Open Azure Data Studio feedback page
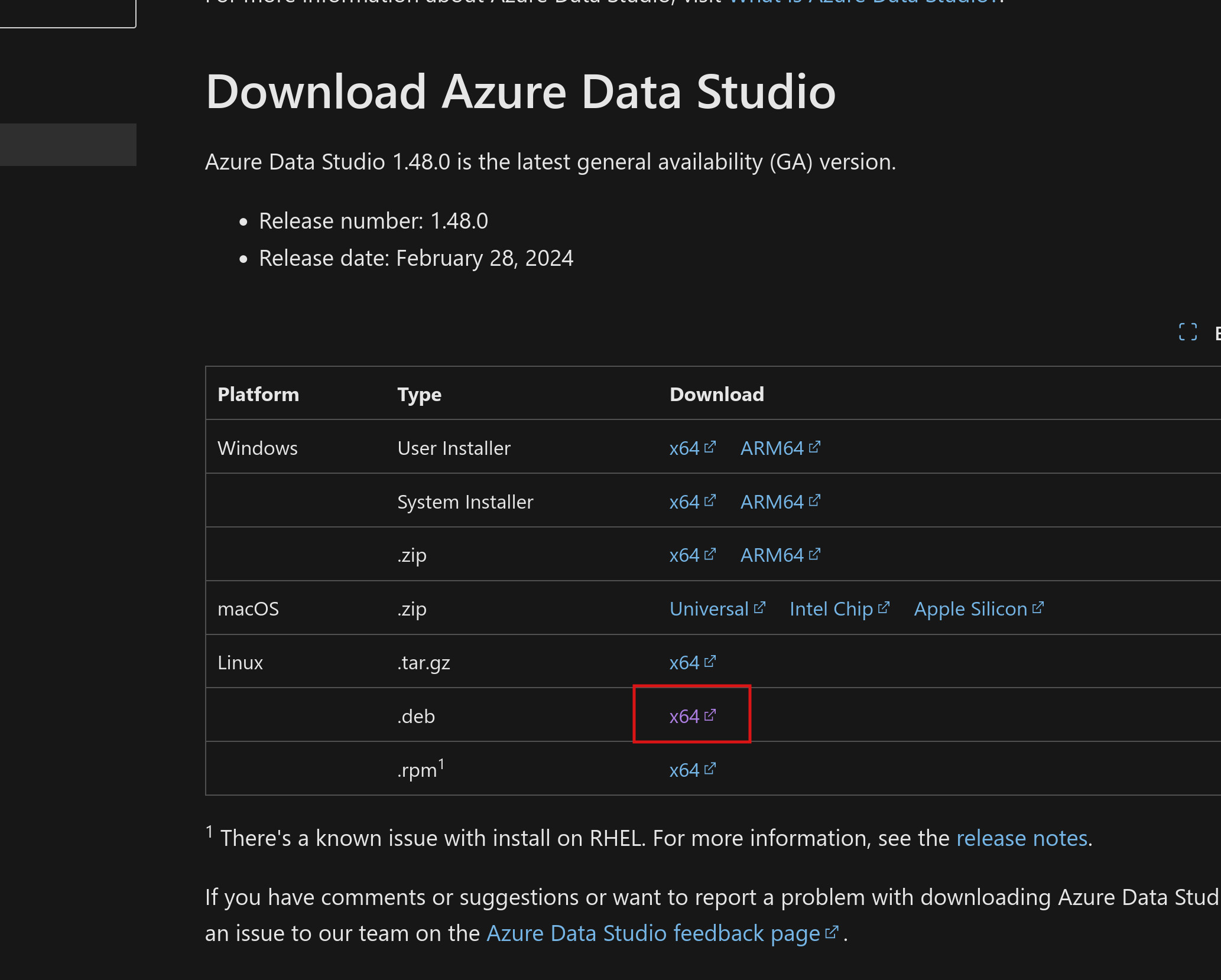The image size is (1221, 980). click(x=653, y=933)
